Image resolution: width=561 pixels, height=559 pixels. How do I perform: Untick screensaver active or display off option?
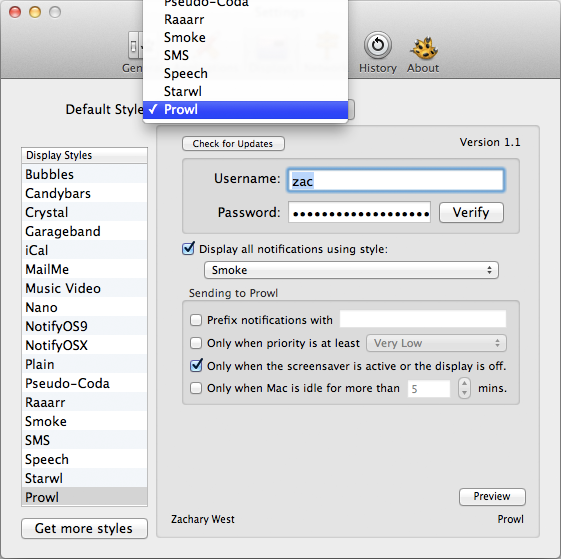(196, 365)
